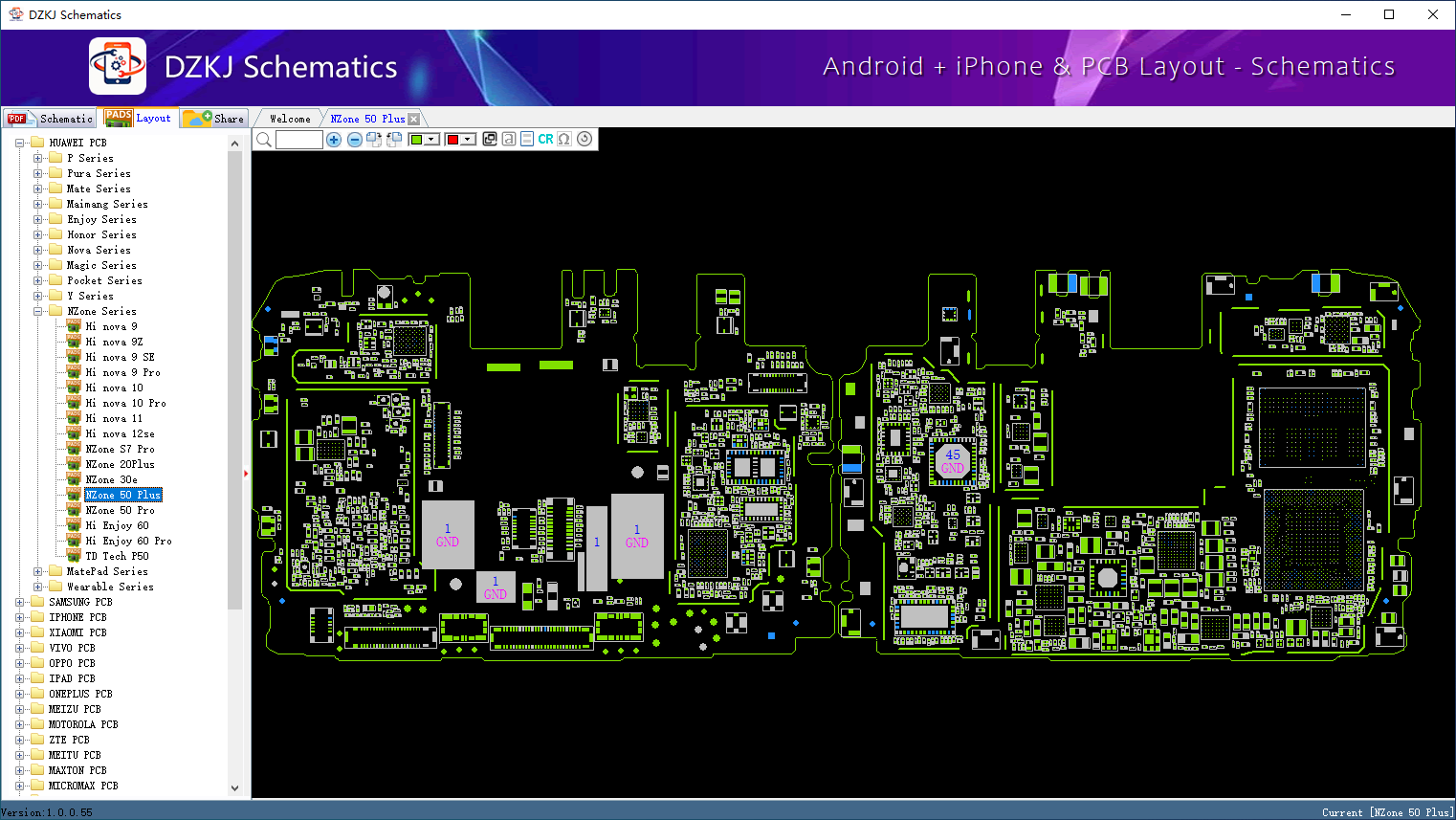Click the green color swatch
The width and height of the screenshot is (1456, 820).
[x=416, y=140]
